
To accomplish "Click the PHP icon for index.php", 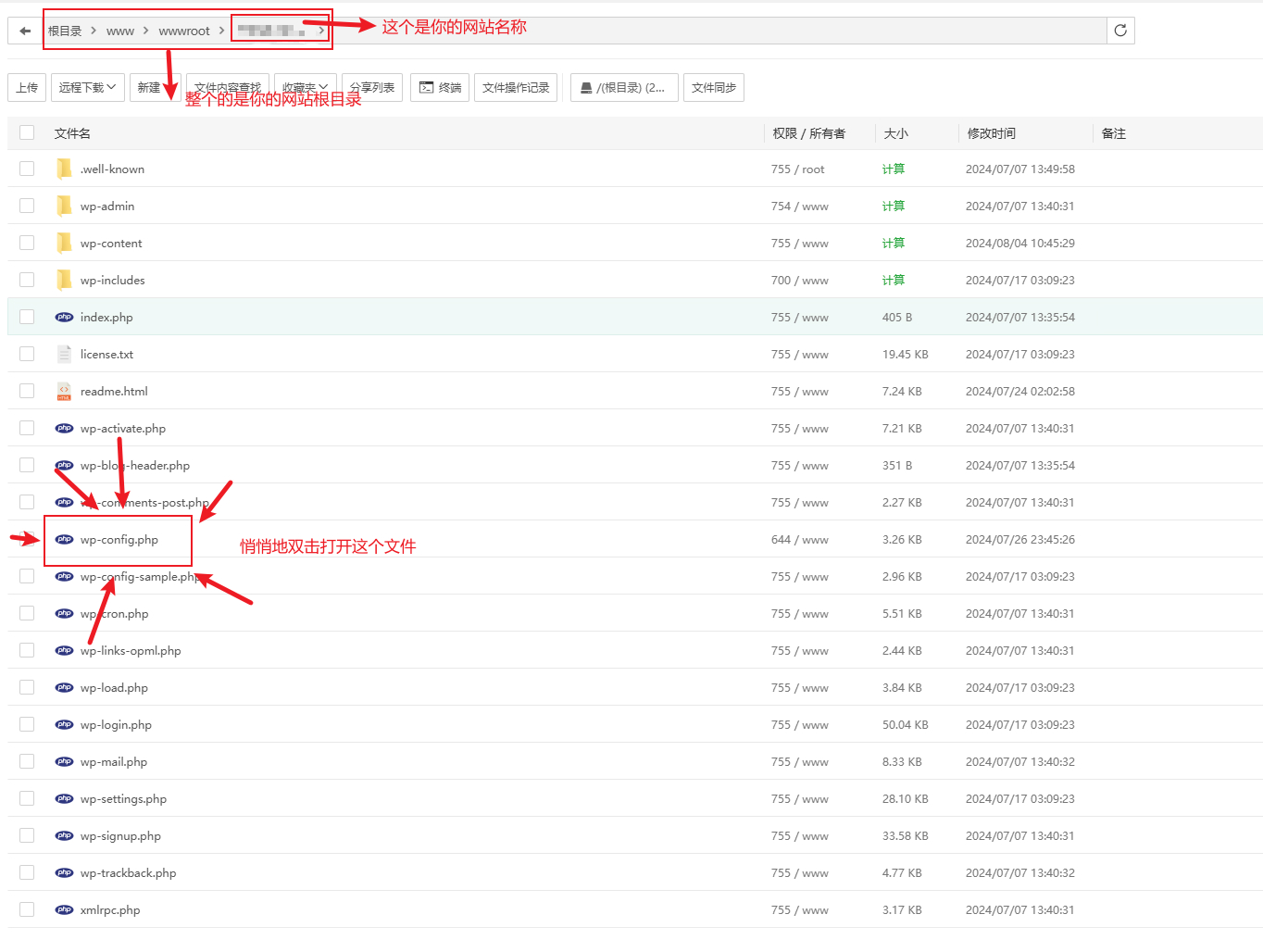I will [x=64, y=318].
